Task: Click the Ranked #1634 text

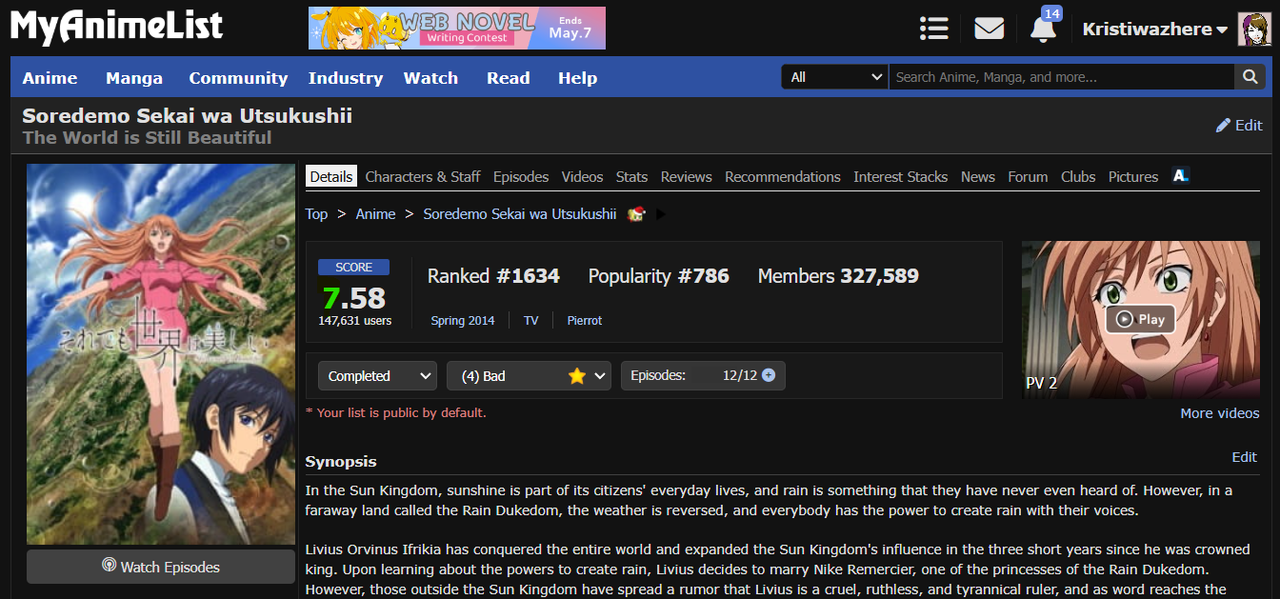Action: point(494,276)
